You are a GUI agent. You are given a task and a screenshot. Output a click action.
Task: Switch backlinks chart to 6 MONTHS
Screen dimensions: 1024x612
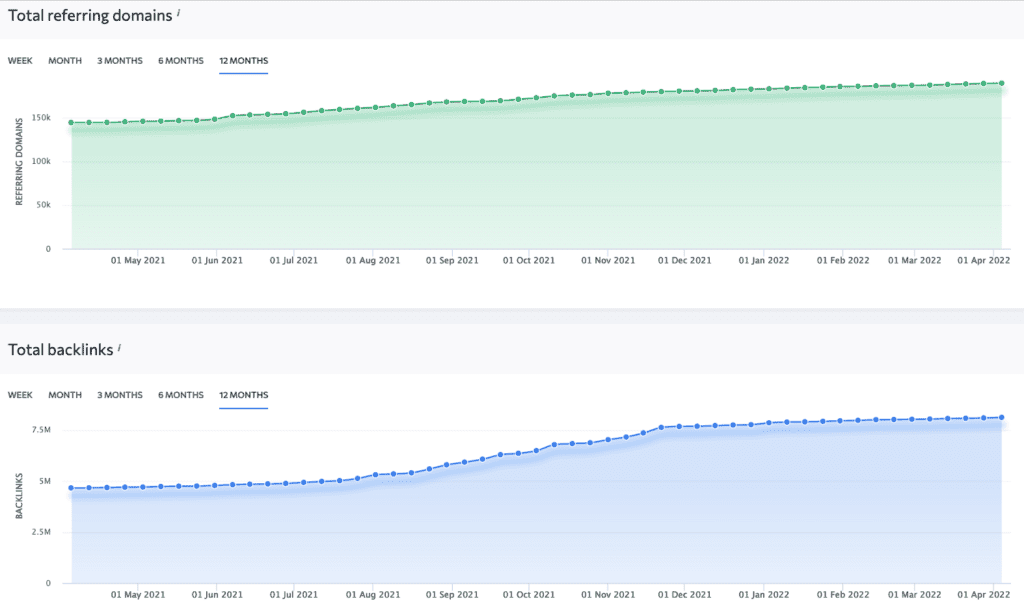click(x=180, y=395)
